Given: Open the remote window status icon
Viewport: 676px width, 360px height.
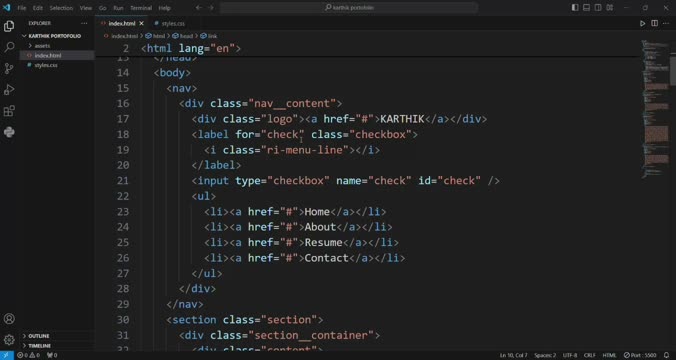Looking at the screenshot, I should click(6, 355).
